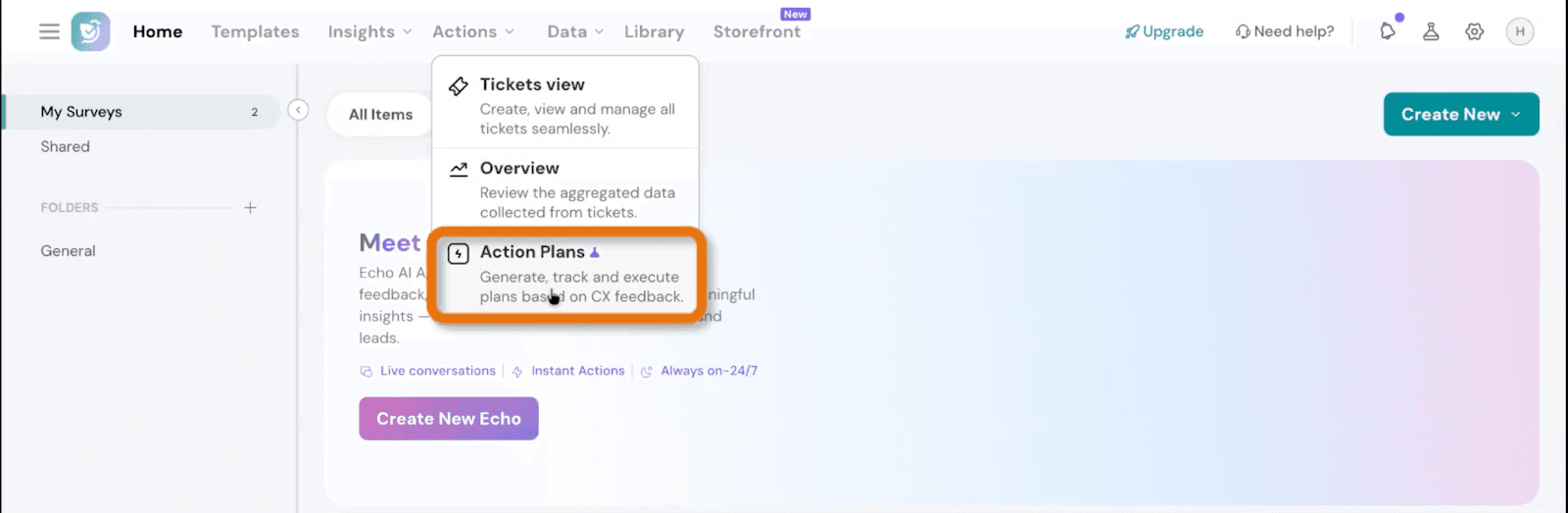Select Action Plans from the menu
Screen dimensions: 1568x513
point(565,274)
